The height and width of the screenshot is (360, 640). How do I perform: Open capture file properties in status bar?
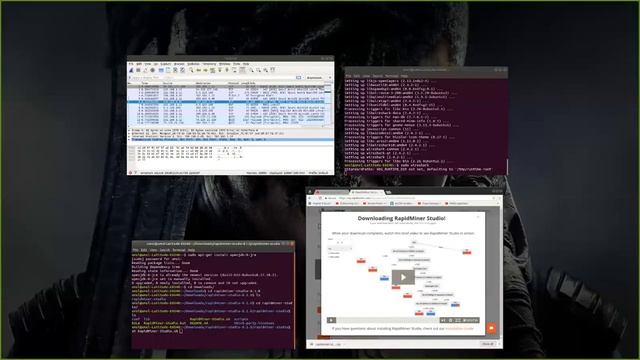click(x=136, y=173)
